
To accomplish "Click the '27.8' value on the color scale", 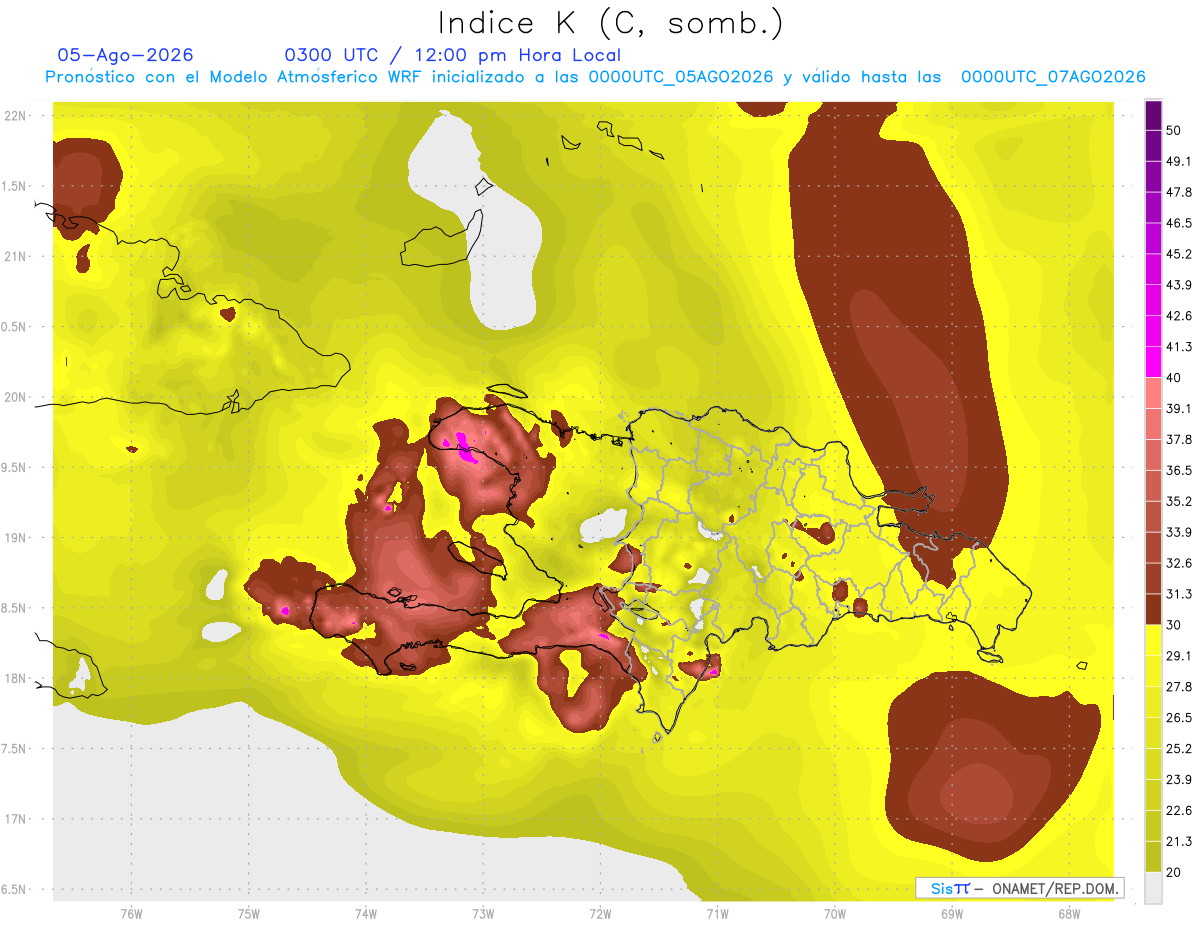I will click(1179, 687).
